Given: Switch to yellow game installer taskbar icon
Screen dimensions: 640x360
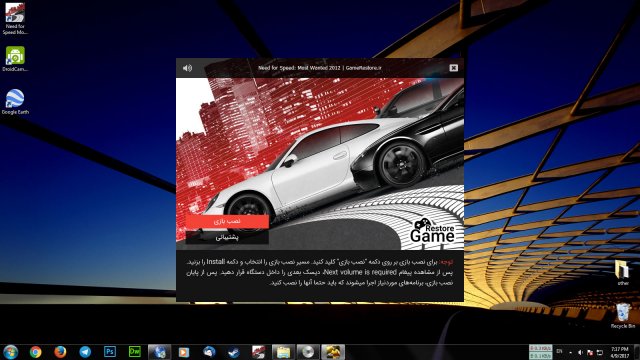Looking at the screenshot, I should point(333,352).
